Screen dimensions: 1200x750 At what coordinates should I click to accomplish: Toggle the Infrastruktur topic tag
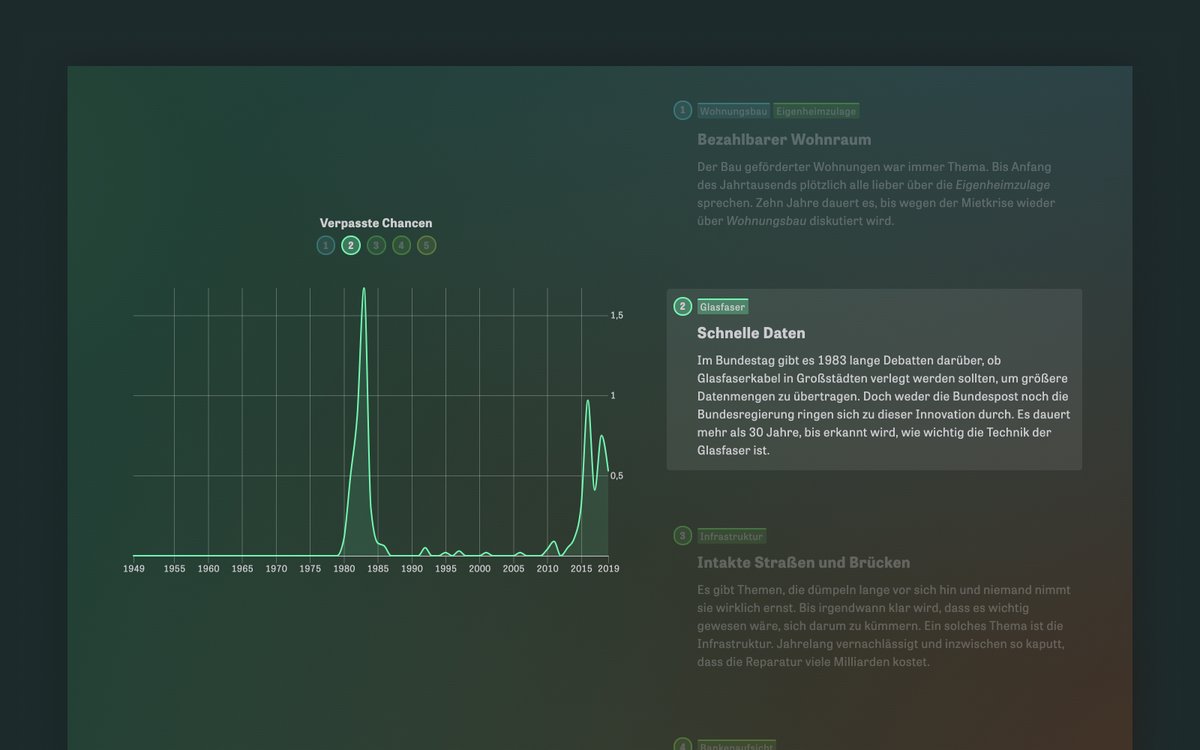[x=733, y=536]
